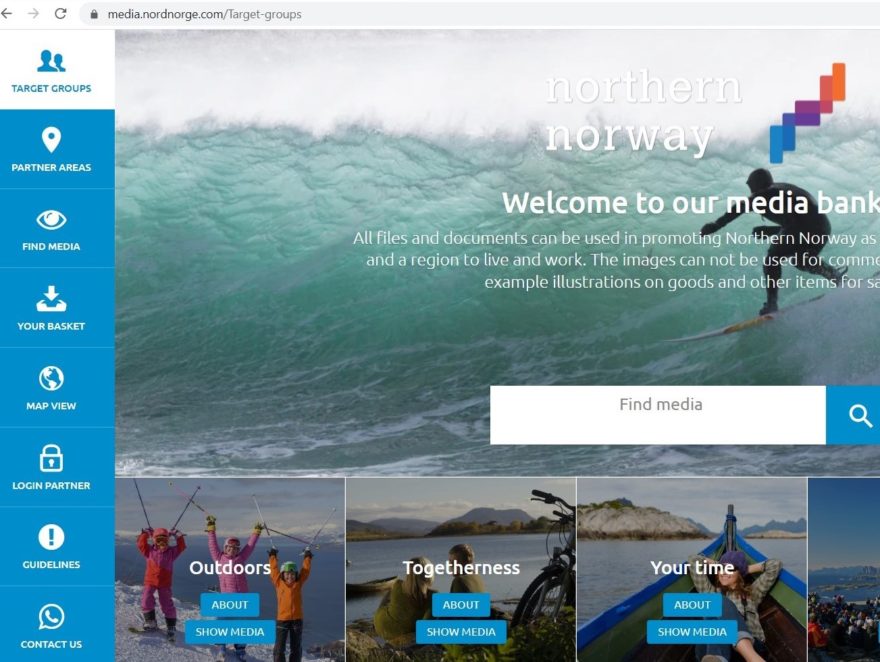880x662 pixels.
Task: Open the Target Groups people icon
Action: coord(51,61)
